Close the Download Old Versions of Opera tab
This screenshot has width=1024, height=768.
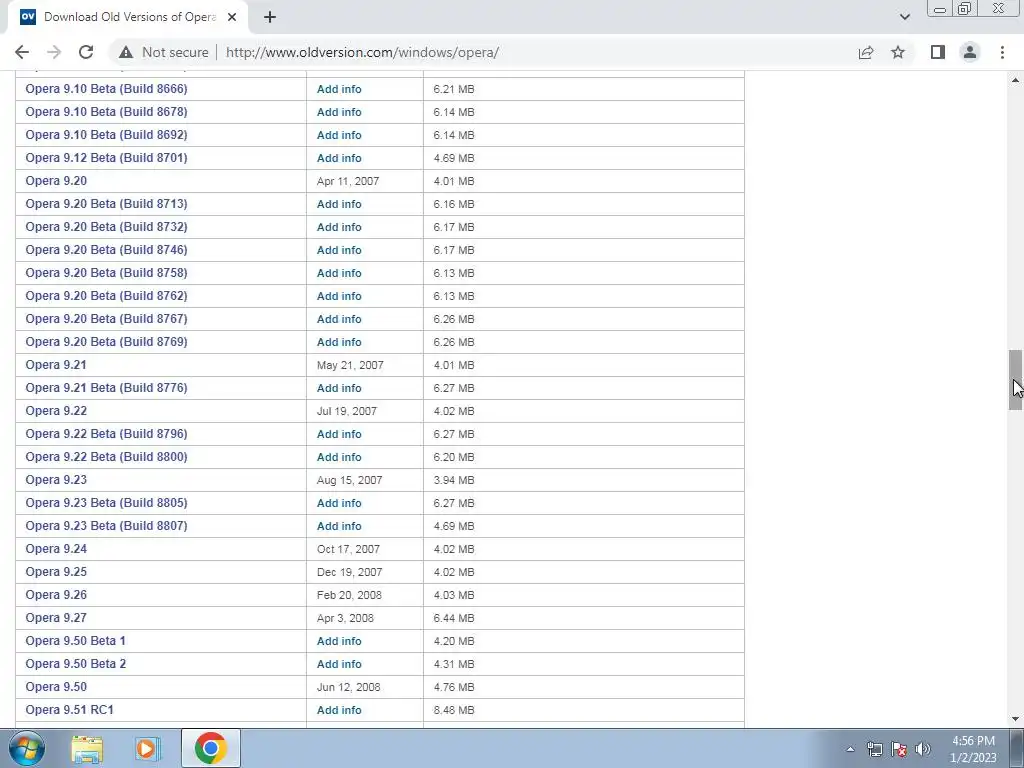[x=232, y=17]
